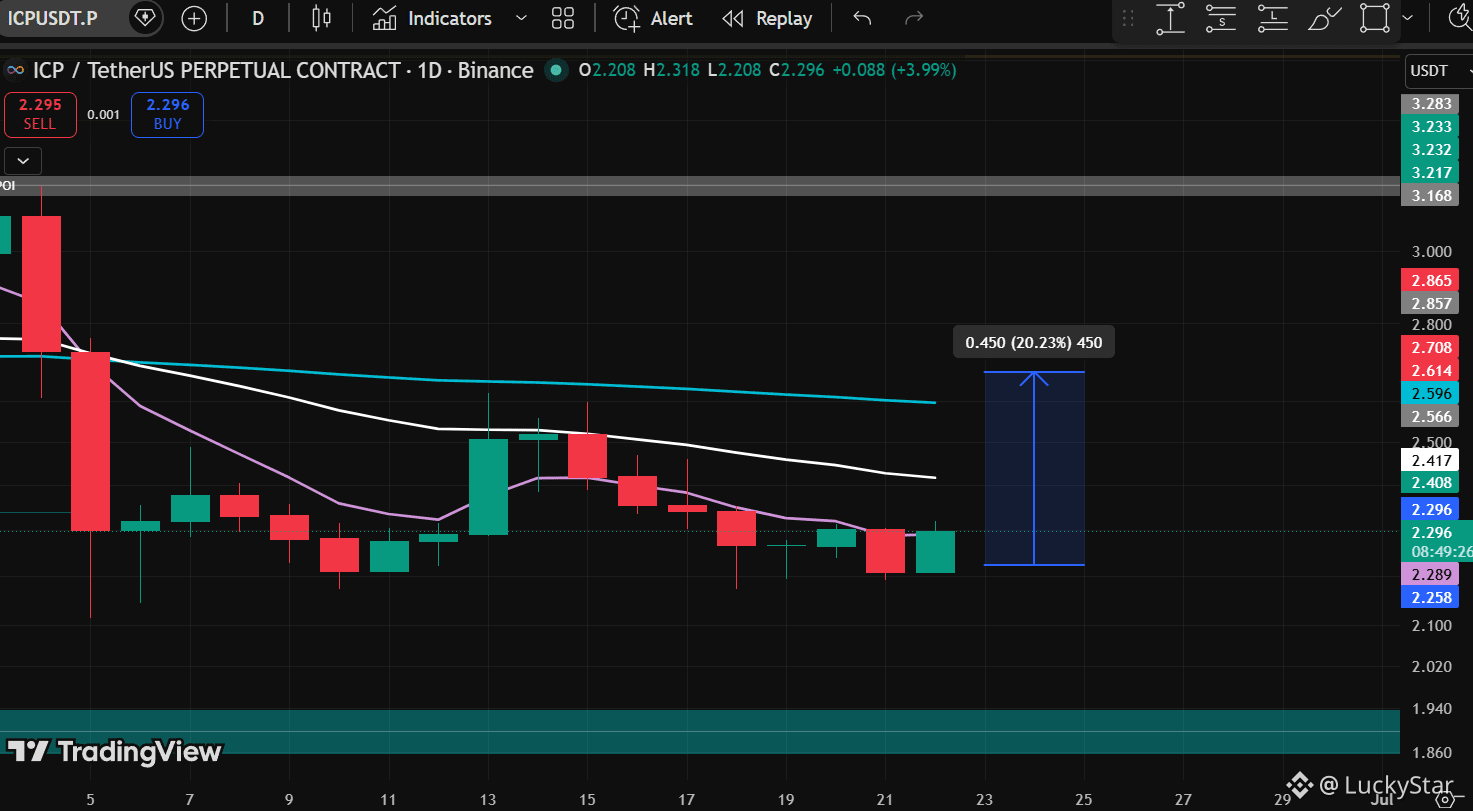Select the brush drawing tool

pyautogui.click(x=1325, y=19)
